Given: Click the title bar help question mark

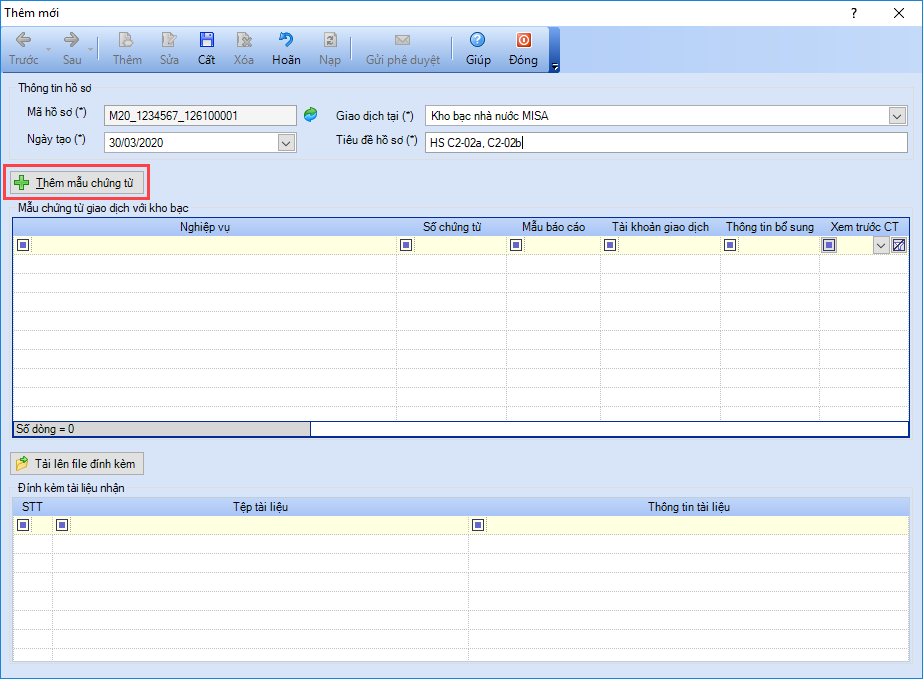Looking at the screenshot, I should click(x=854, y=13).
